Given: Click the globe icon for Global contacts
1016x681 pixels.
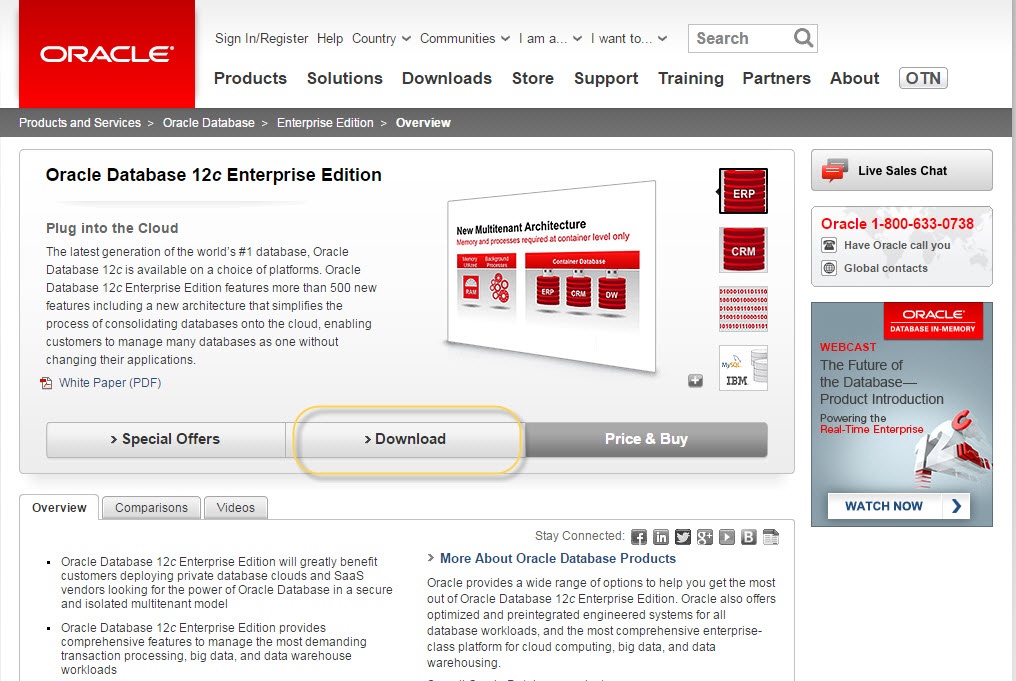Looking at the screenshot, I should point(829,268).
